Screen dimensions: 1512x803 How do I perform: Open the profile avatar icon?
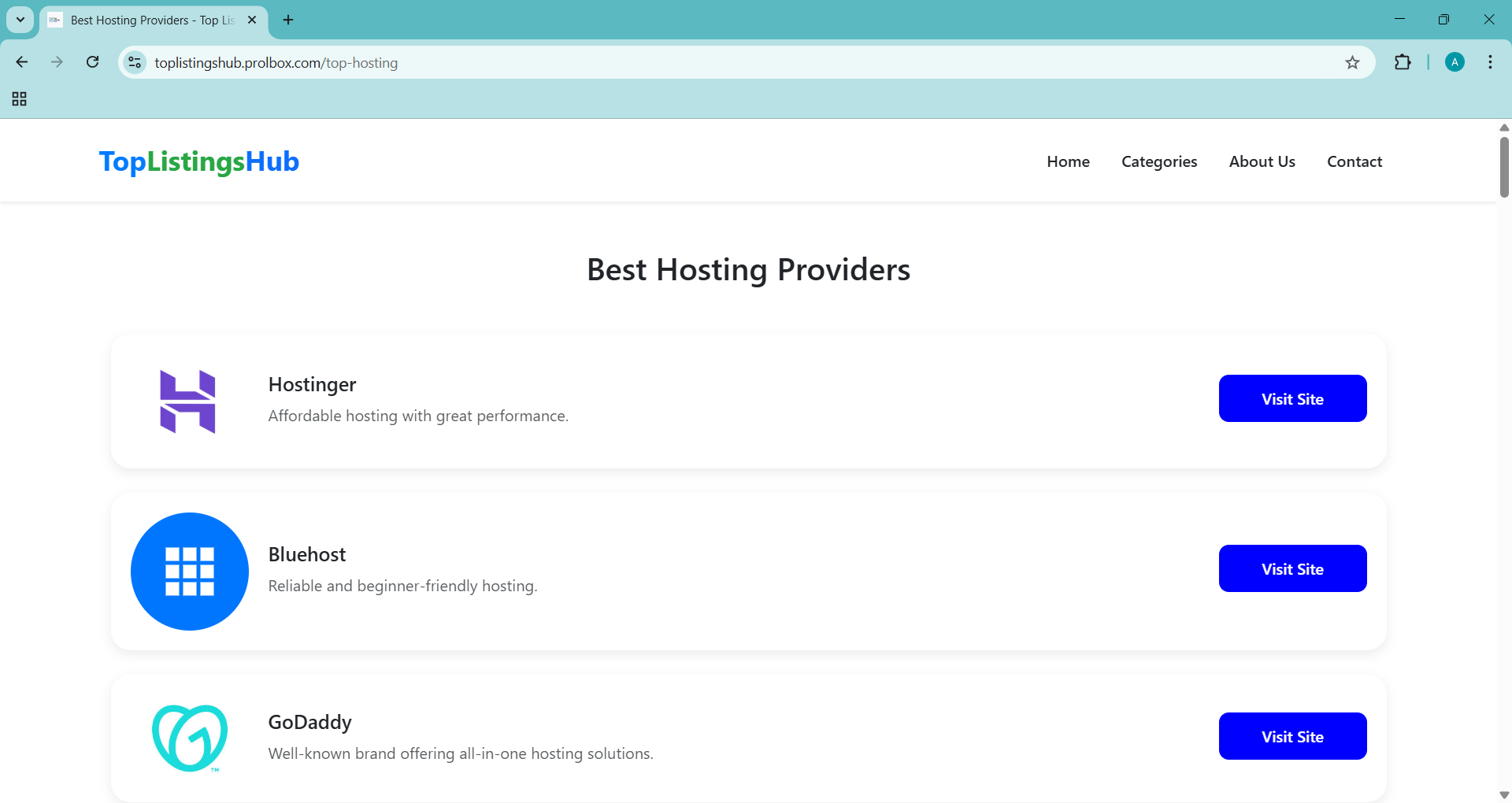pos(1455,62)
